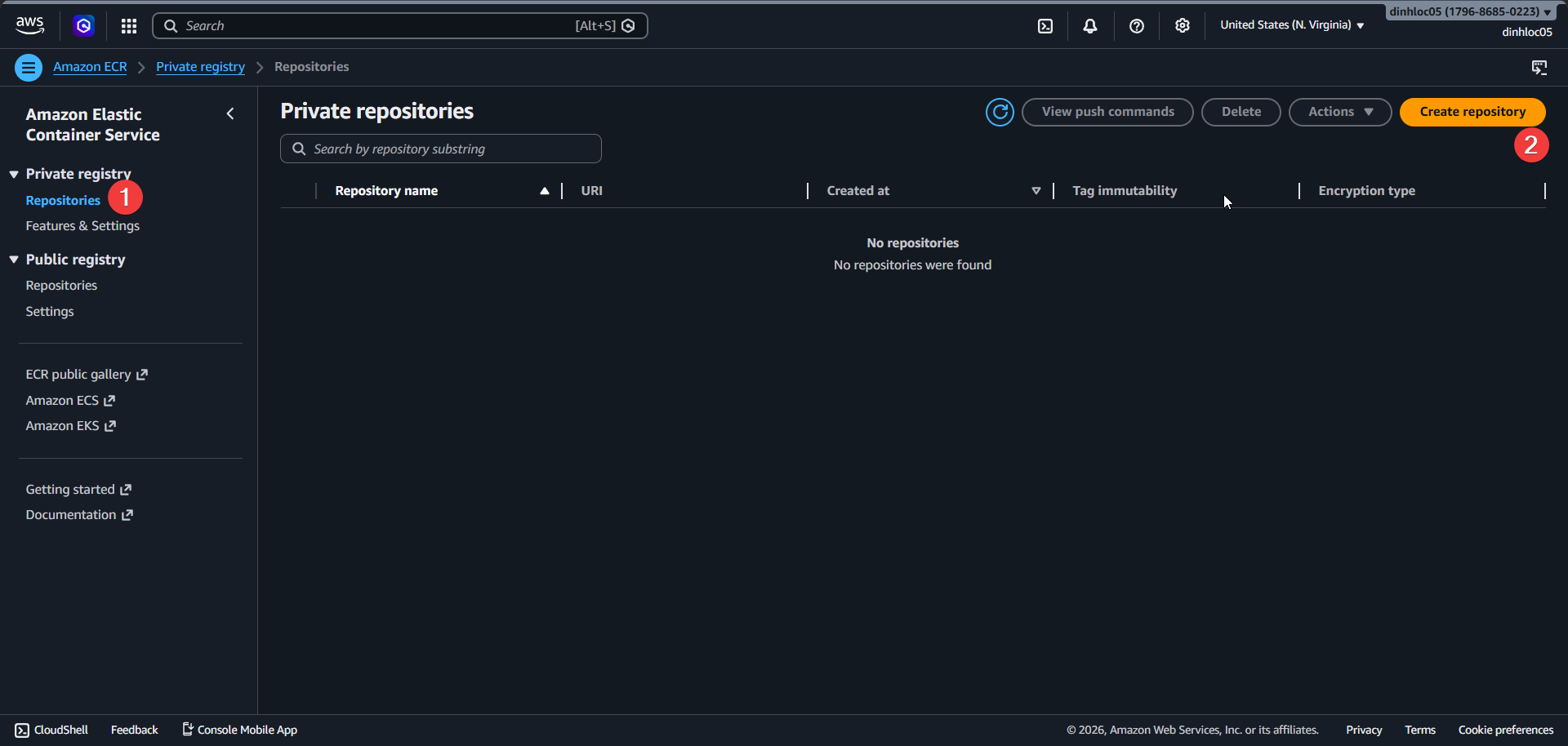
Task: Click the repository substring search field
Action: 441,149
